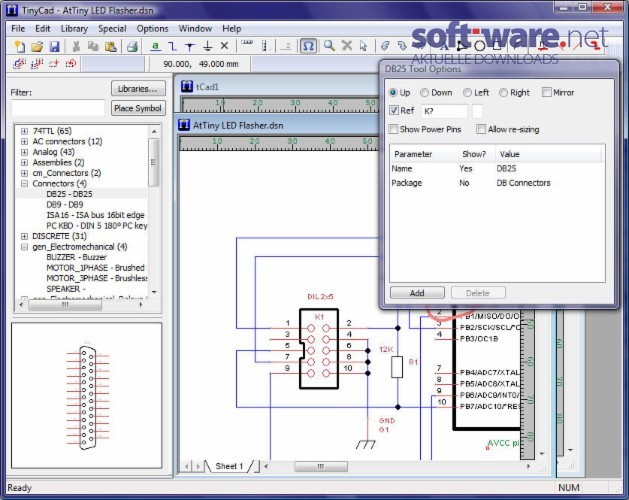Select the Zoom magnifier tool

(329, 46)
